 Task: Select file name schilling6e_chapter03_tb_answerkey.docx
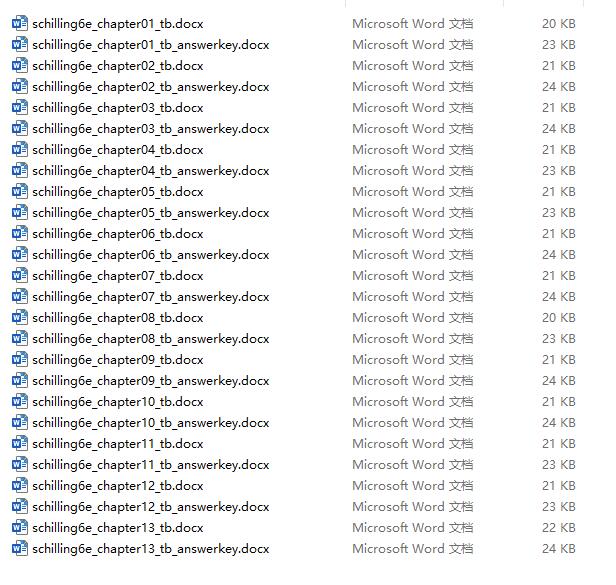pyautogui.click(x=151, y=129)
